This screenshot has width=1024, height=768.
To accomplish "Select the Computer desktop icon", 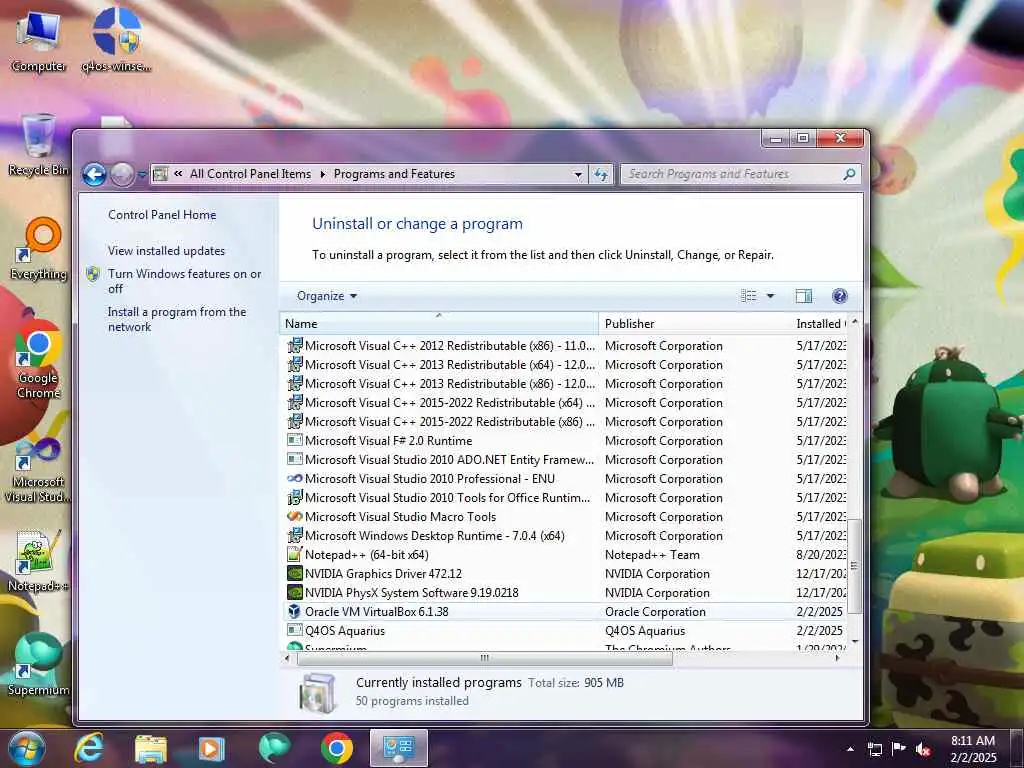I will coord(38,40).
